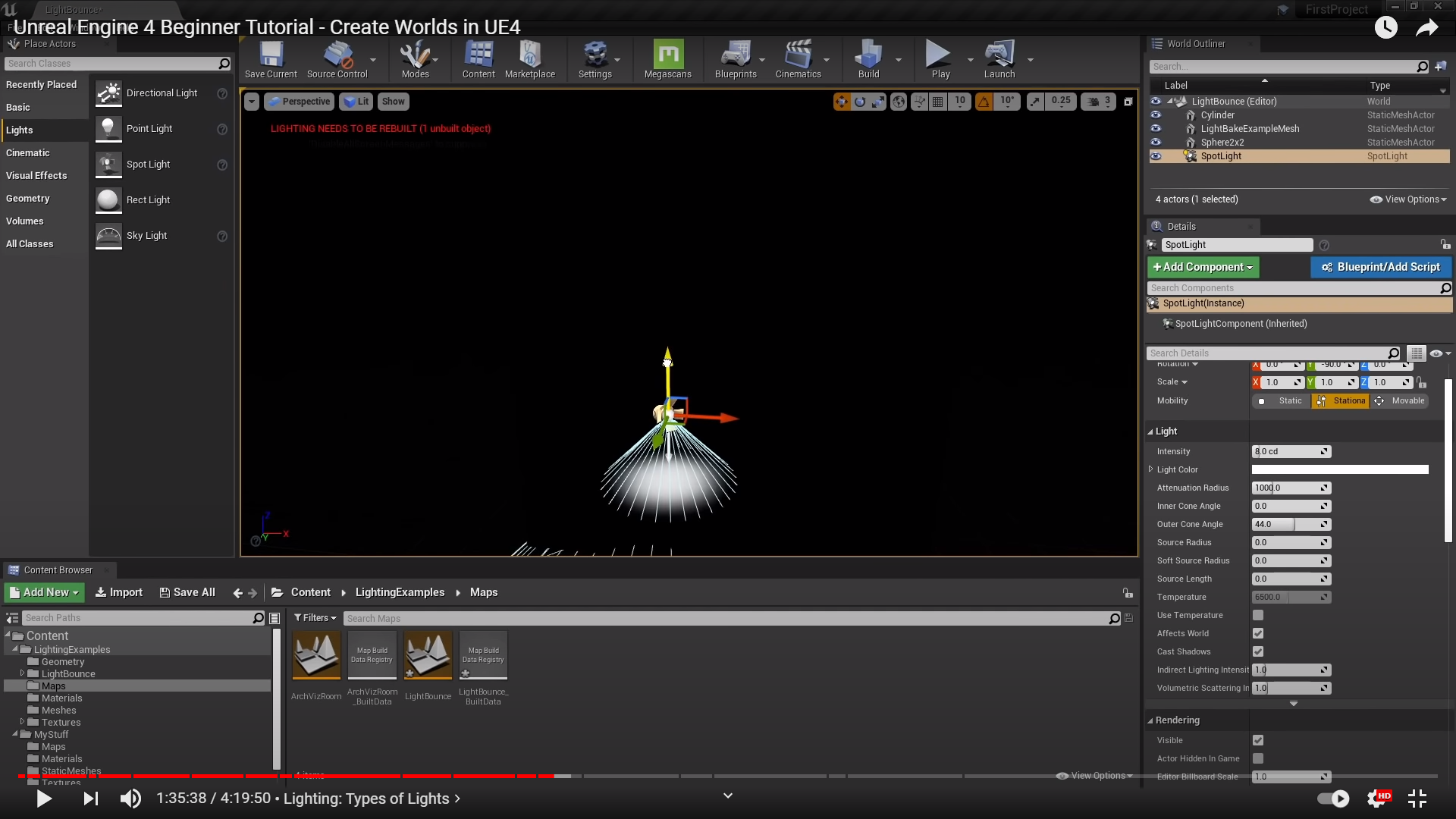
Task: Open the Add Component dropdown
Action: 1203,267
